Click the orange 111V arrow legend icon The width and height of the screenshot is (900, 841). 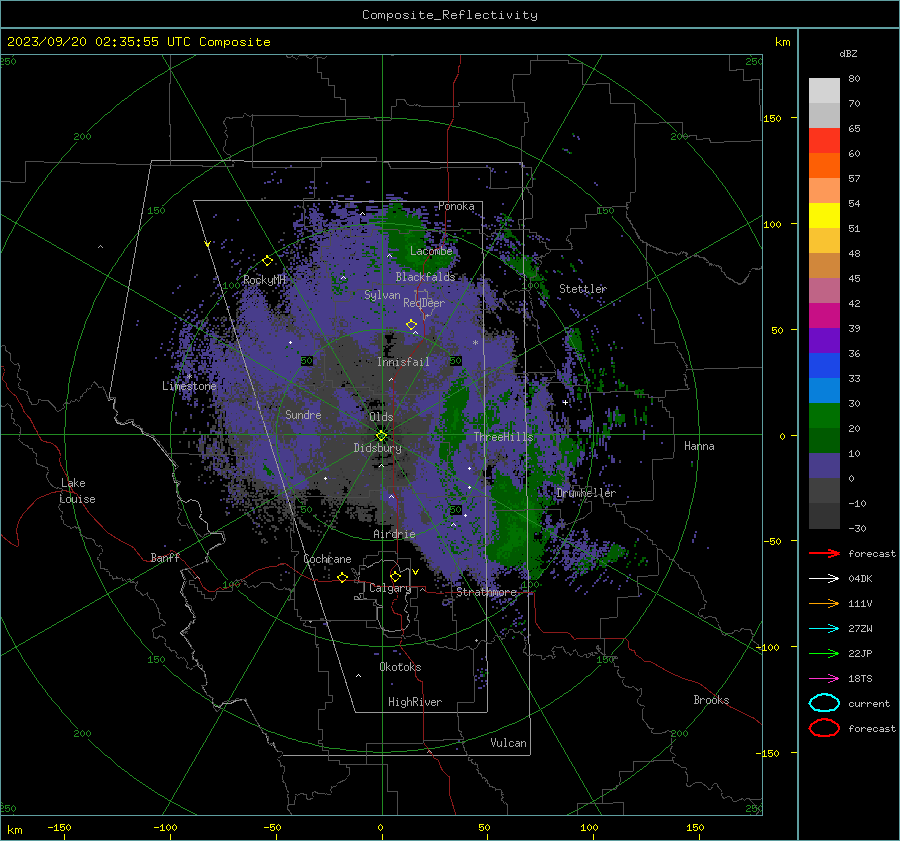tap(824, 603)
